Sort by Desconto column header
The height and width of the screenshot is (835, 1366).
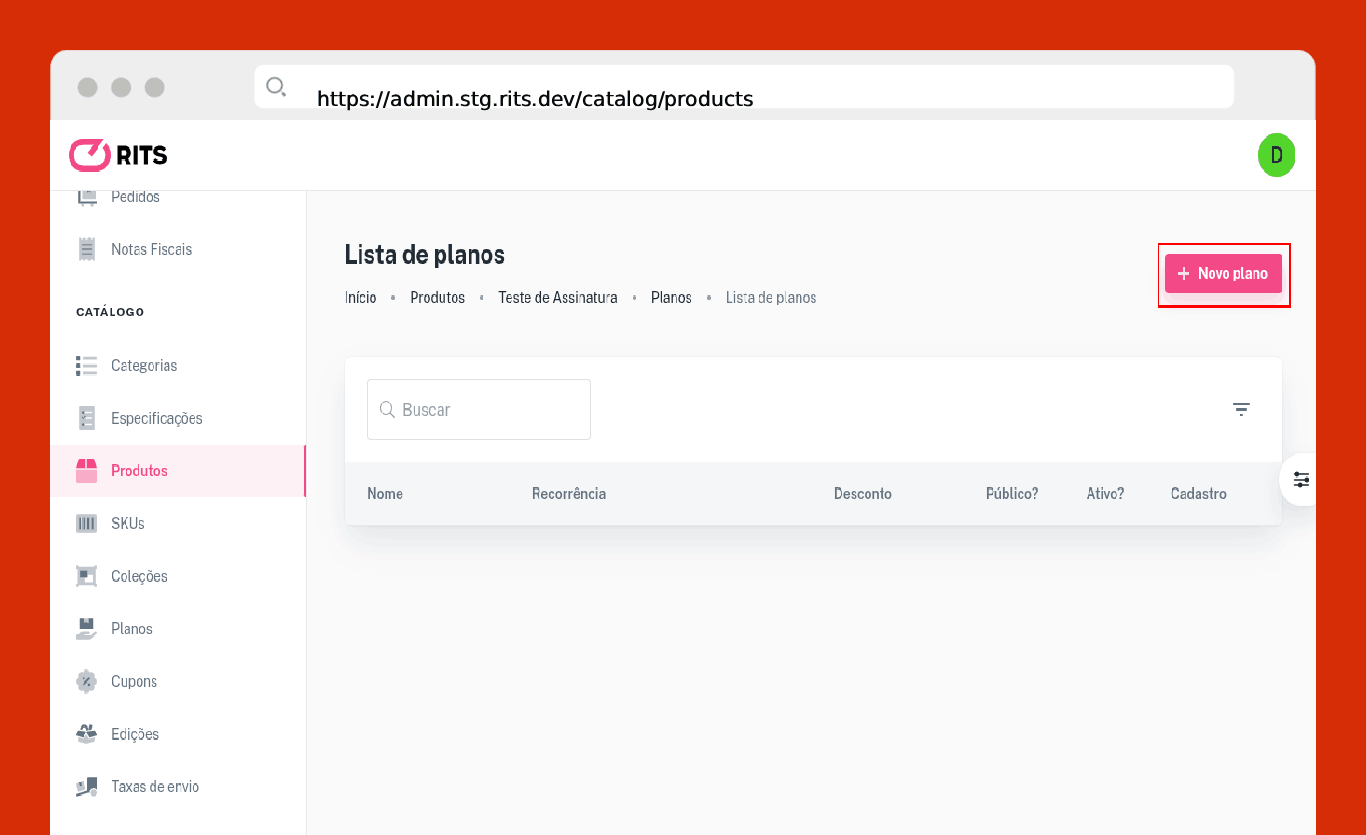point(863,494)
